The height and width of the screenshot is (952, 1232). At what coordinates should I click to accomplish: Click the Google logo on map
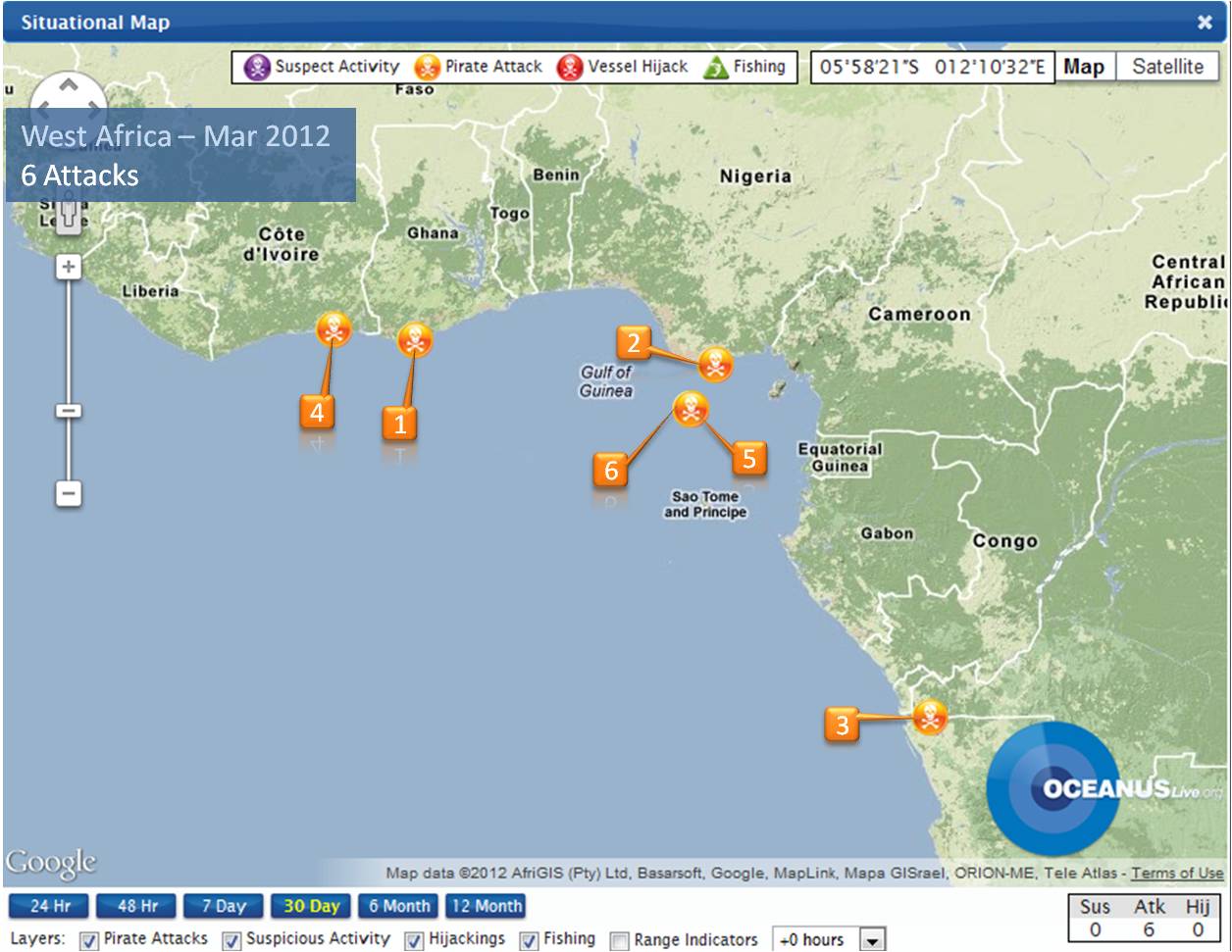tap(51, 864)
